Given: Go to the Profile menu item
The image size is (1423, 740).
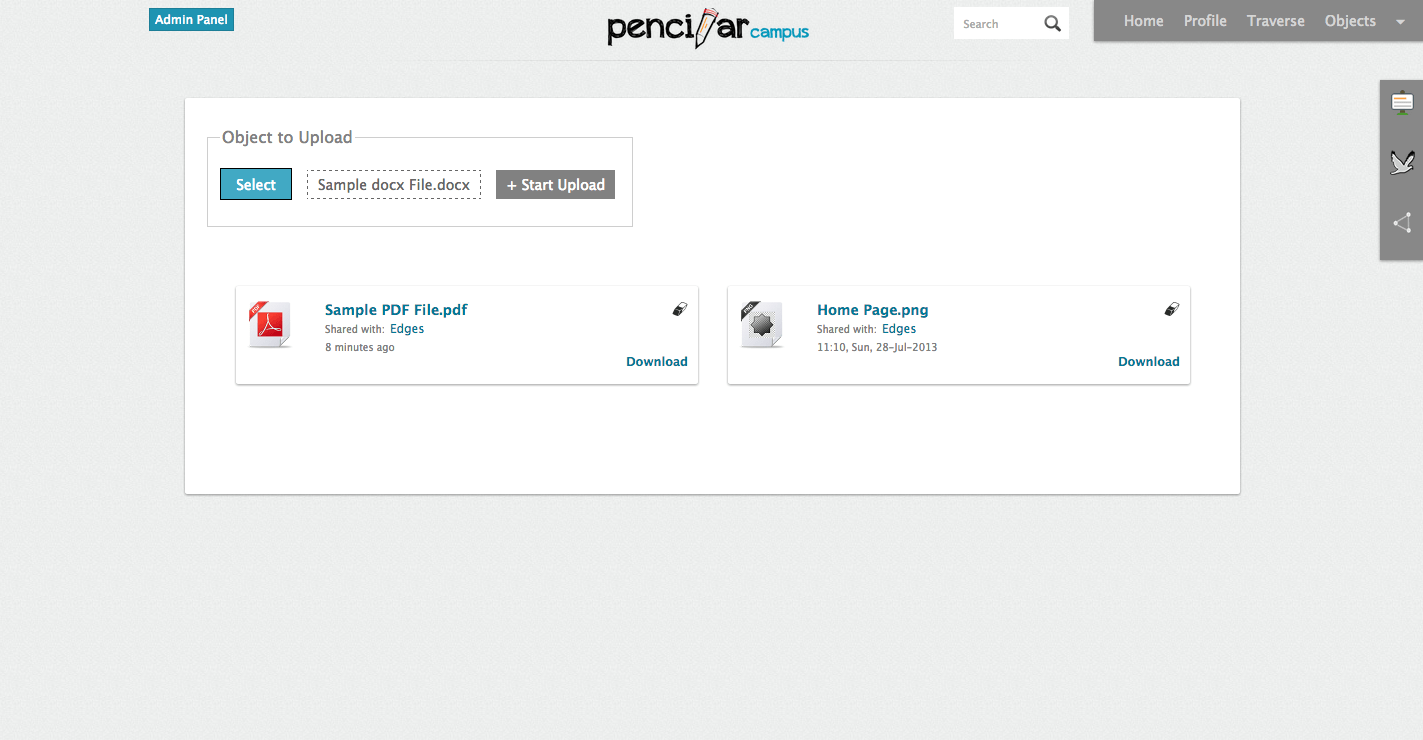Looking at the screenshot, I should [x=1205, y=21].
